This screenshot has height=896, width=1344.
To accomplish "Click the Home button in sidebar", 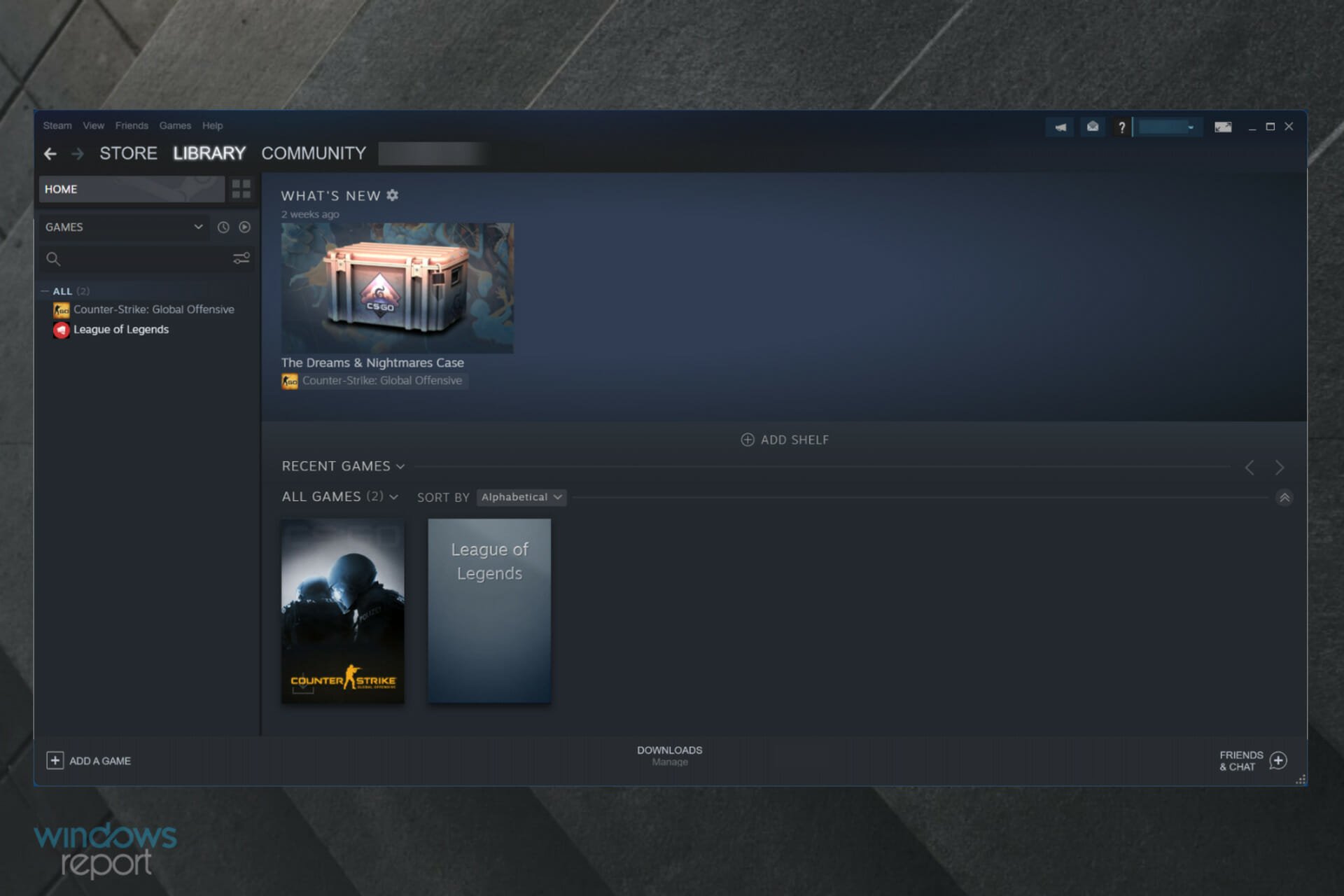I will (x=132, y=189).
